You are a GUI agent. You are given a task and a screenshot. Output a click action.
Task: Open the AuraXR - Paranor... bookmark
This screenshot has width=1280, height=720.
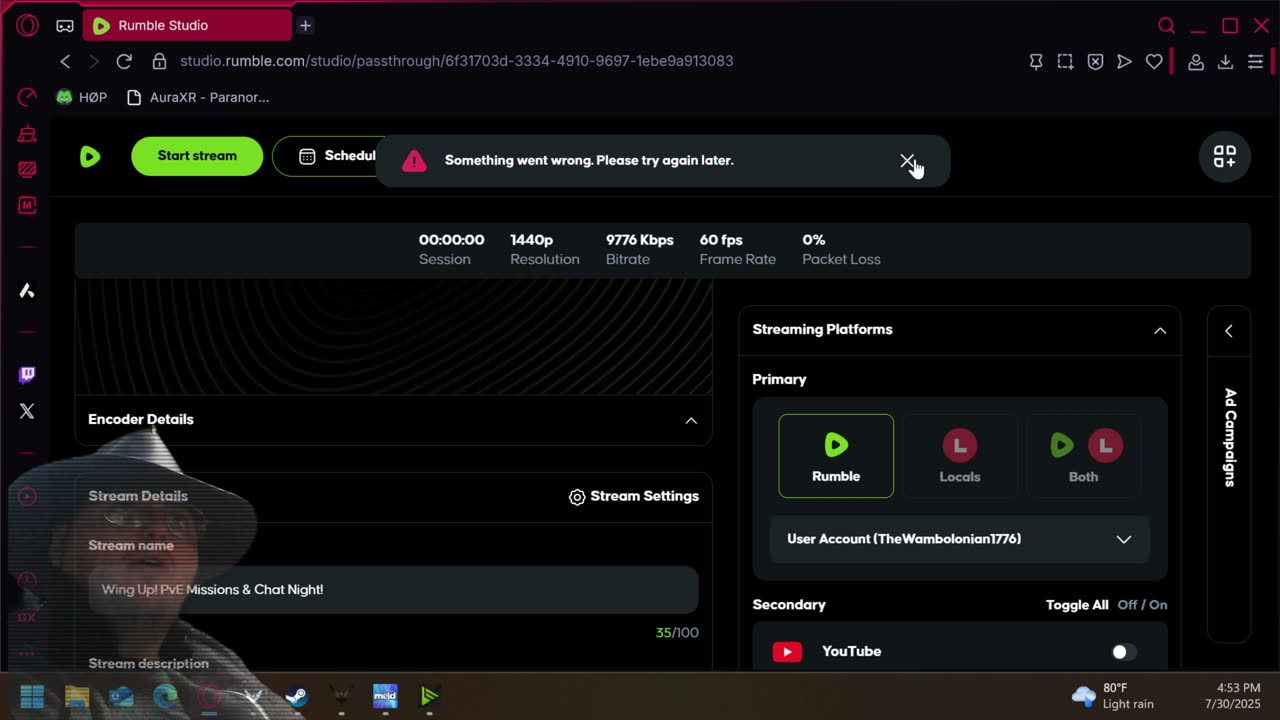198,97
